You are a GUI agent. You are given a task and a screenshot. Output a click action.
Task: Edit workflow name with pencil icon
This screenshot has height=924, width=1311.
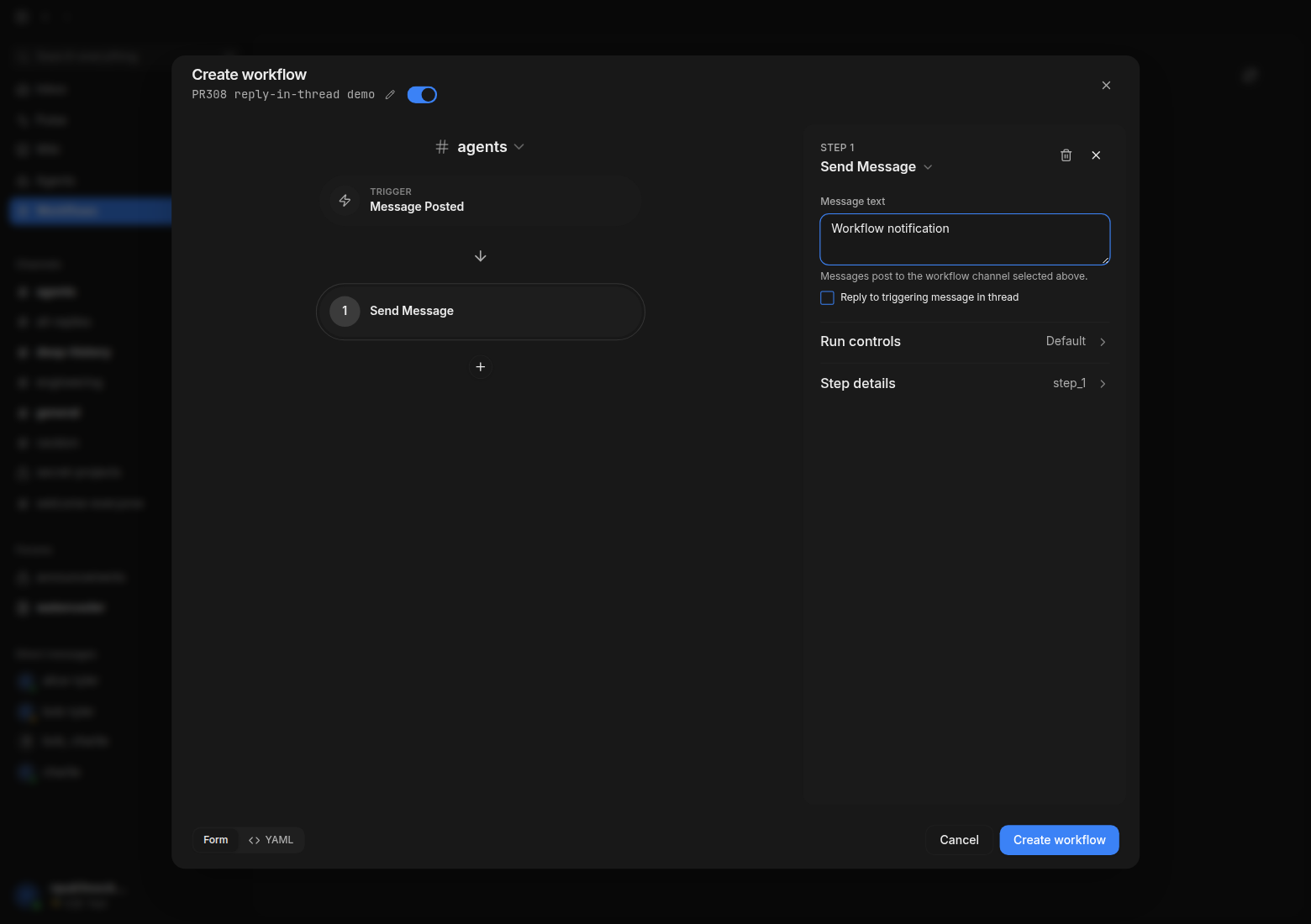[390, 95]
